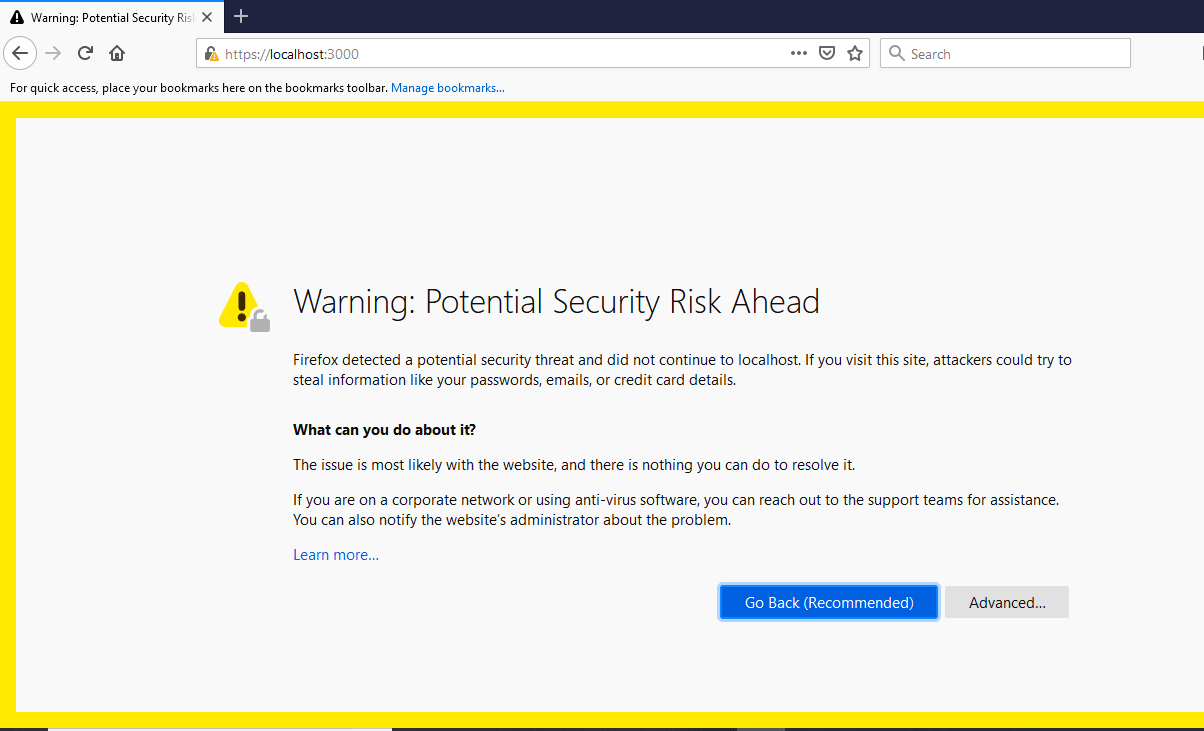Image resolution: width=1204 pixels, height=731 pixels.
Task: Go to the Home page icon
Action: (117, 53)
